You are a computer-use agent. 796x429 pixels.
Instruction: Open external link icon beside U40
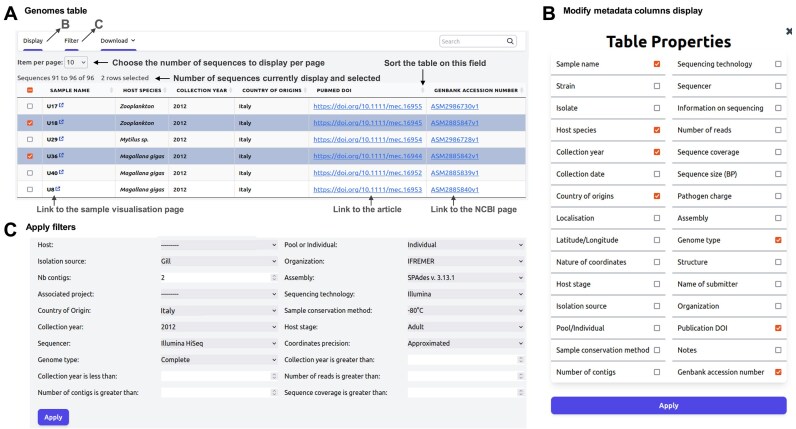pyautogui.click(x=61, y=172)
